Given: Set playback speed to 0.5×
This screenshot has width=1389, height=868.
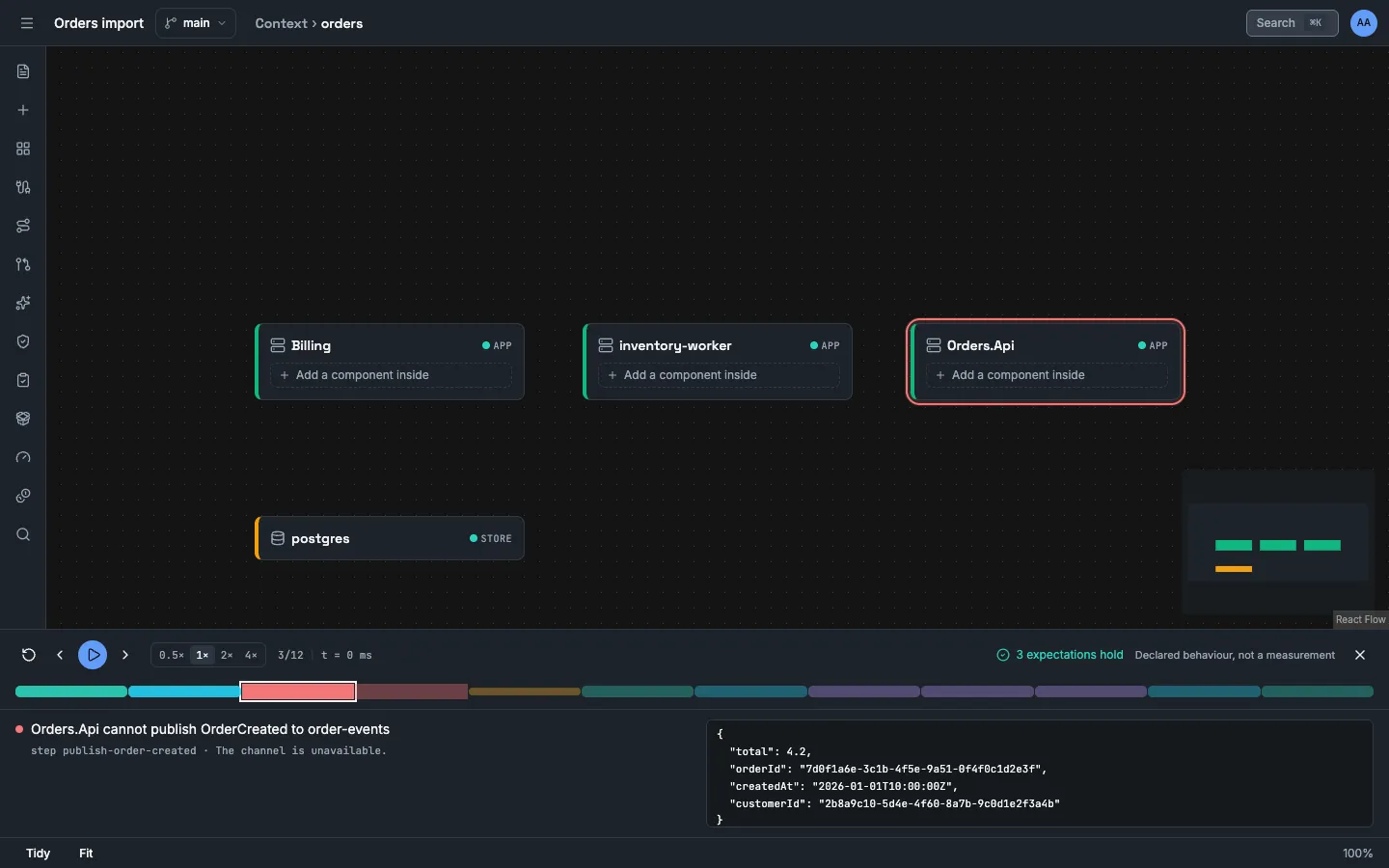Looking at the screenshot, I should (x=172, y=655).
